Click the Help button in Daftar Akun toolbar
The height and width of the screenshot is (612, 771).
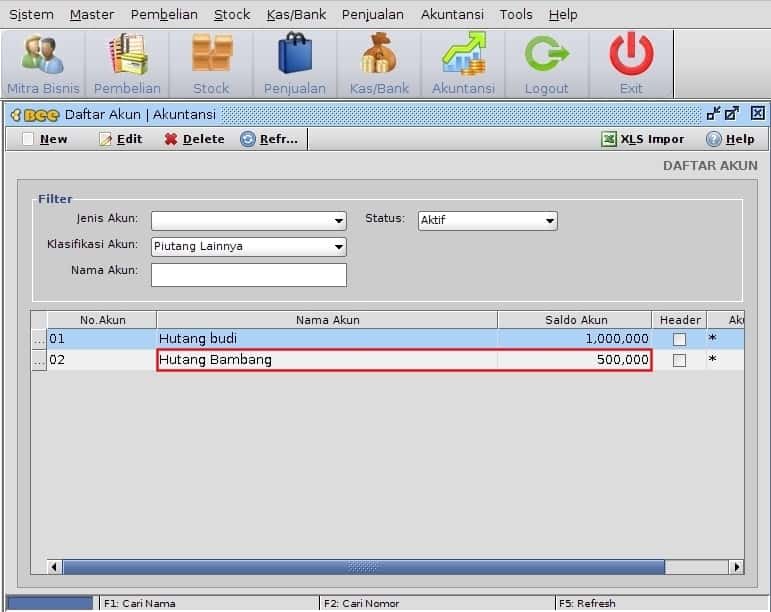tap(730, 139)
